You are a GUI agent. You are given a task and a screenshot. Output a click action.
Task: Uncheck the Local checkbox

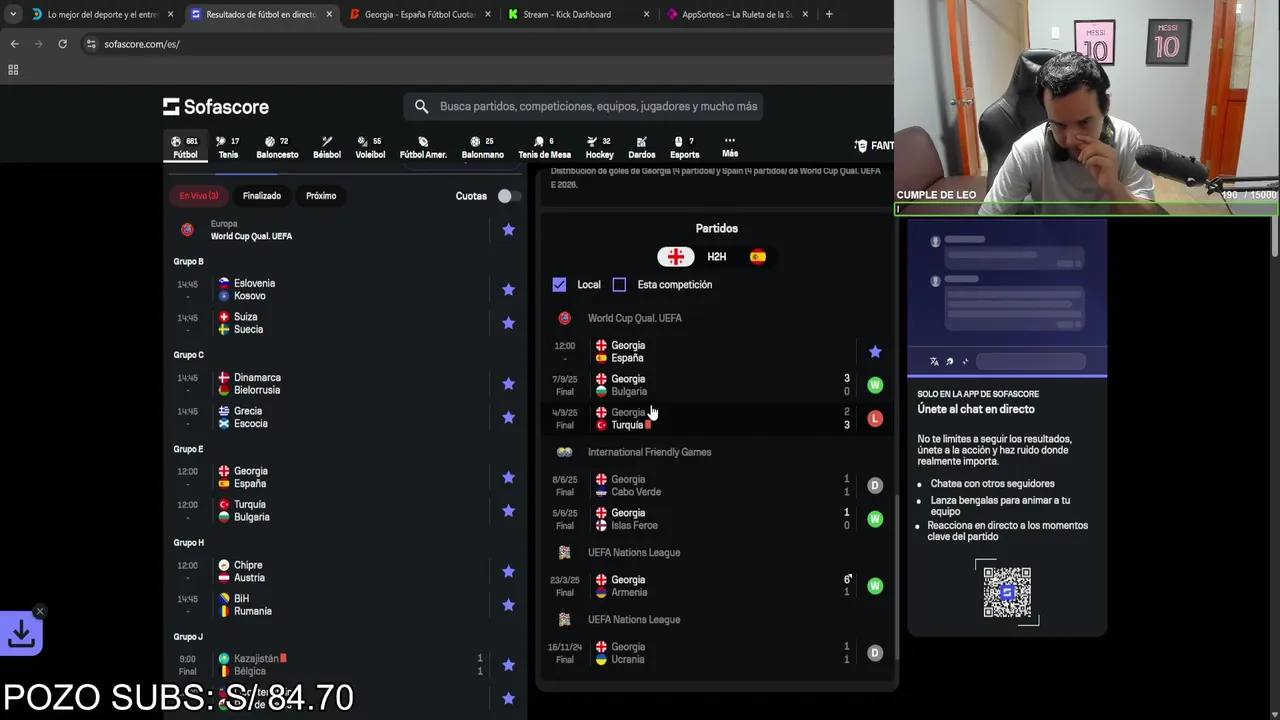(x=559, y=285)
